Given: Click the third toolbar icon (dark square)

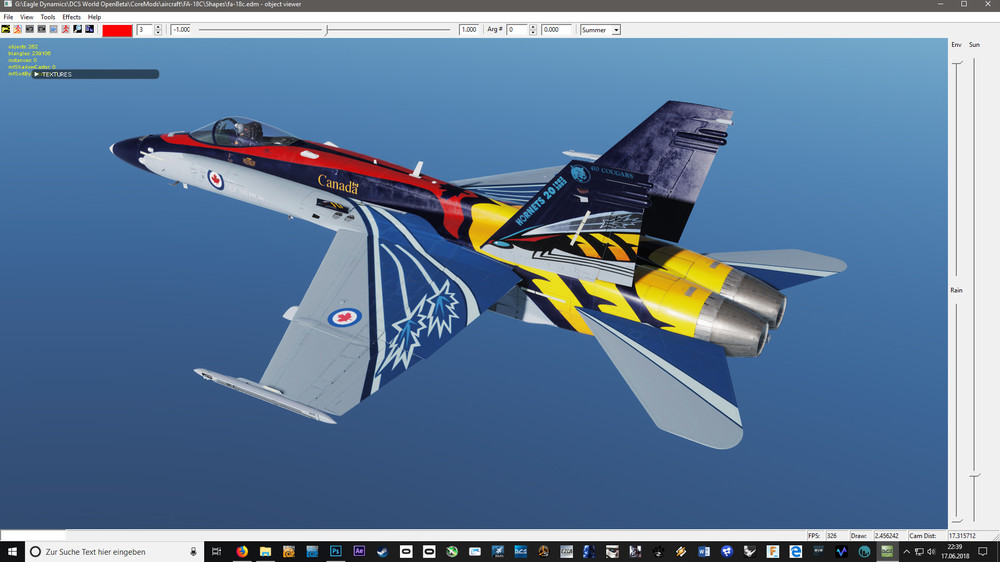Looking at the screenshot, I should [x=30, y=29].
